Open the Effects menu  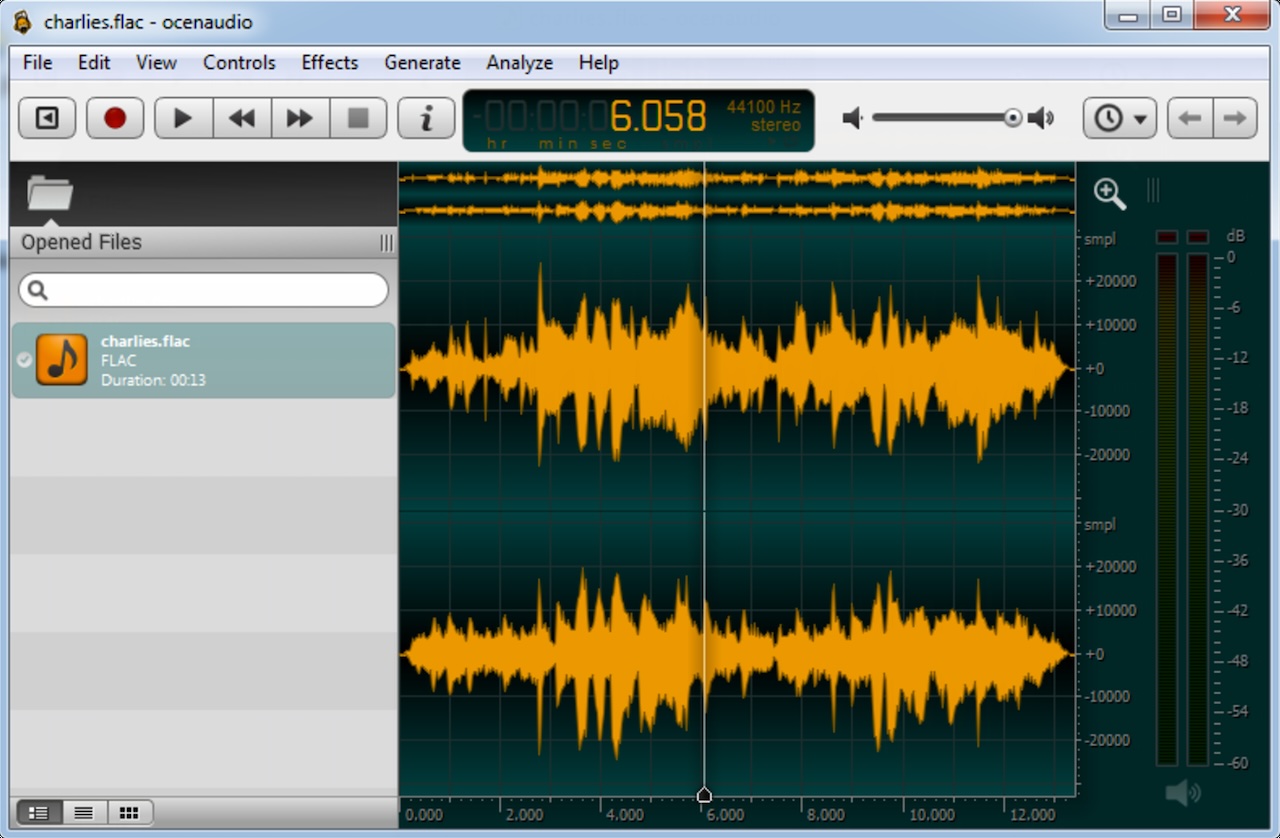[330, 62]
